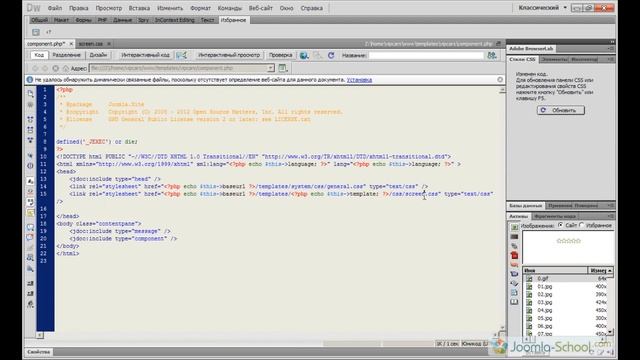Click the Expand All icon
Screen dimensions: 640x360
31,140
